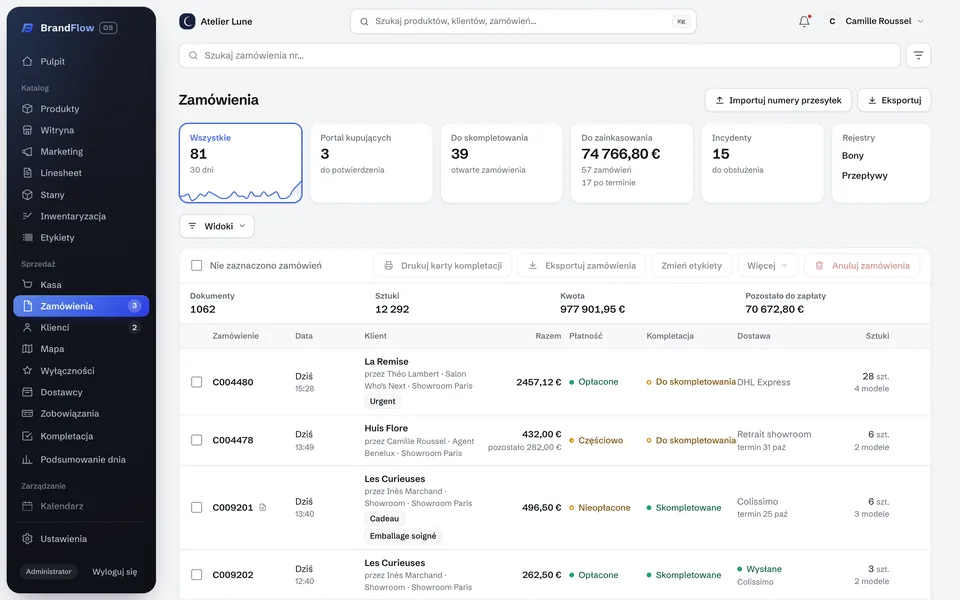Click the Mapa map icon
The height and width of the screenshot is (600, 960).
27,348
